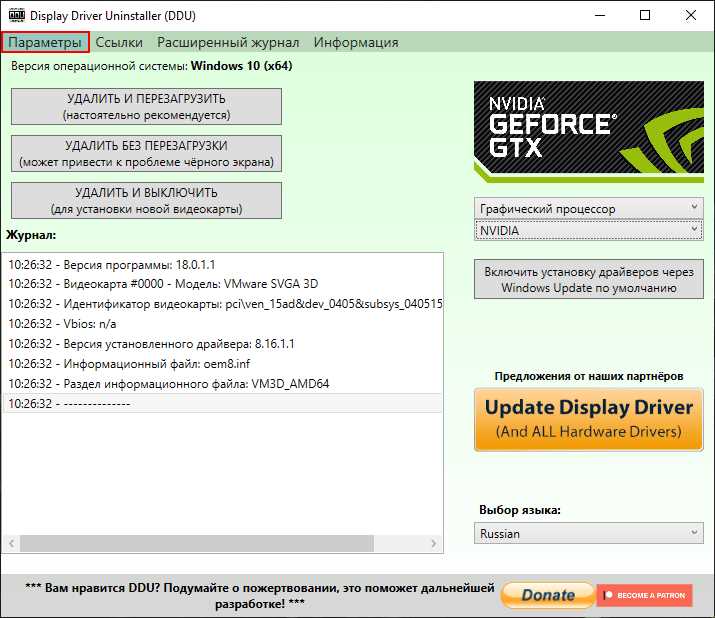This screenshot has height=618, width=715.
Task: Open the Информация menu
Action: point(356,42)
